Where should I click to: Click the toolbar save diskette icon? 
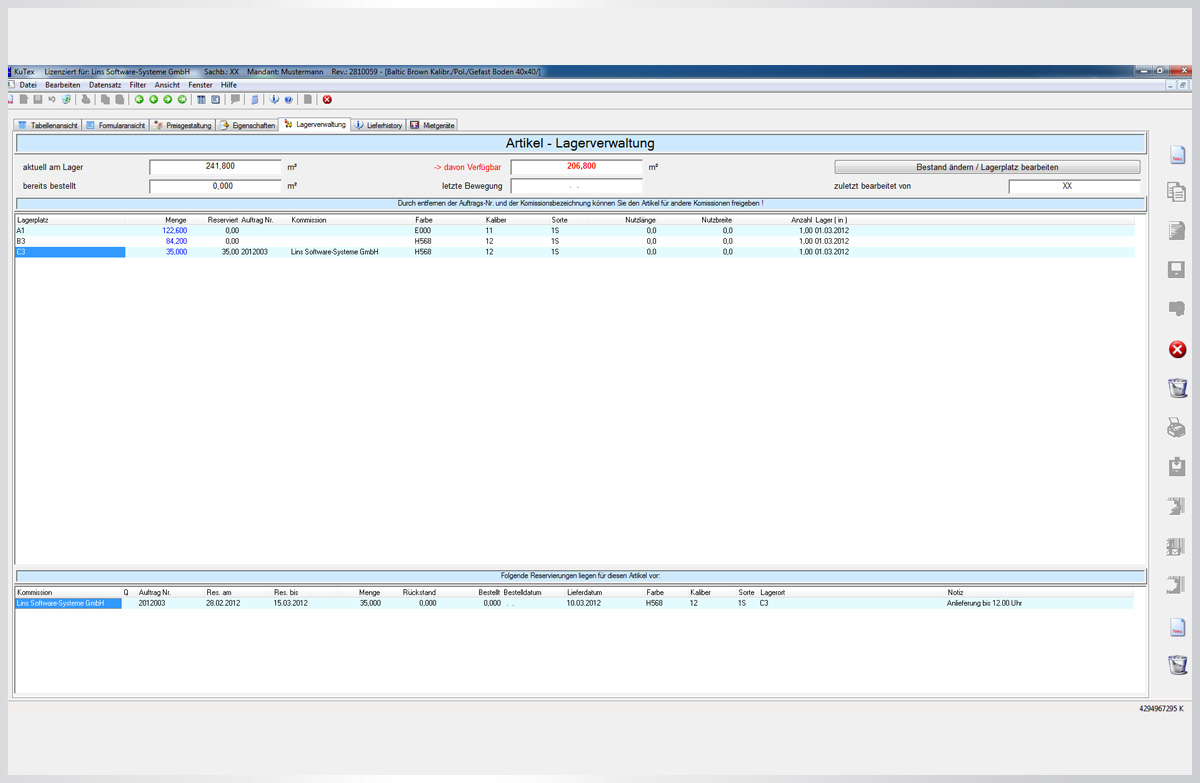(38, 99)
